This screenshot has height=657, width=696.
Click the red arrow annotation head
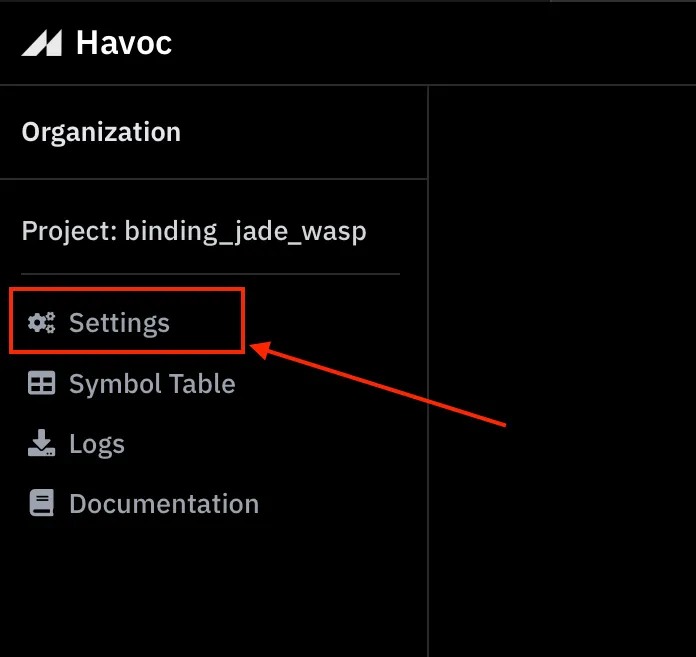tap(261, 349)
